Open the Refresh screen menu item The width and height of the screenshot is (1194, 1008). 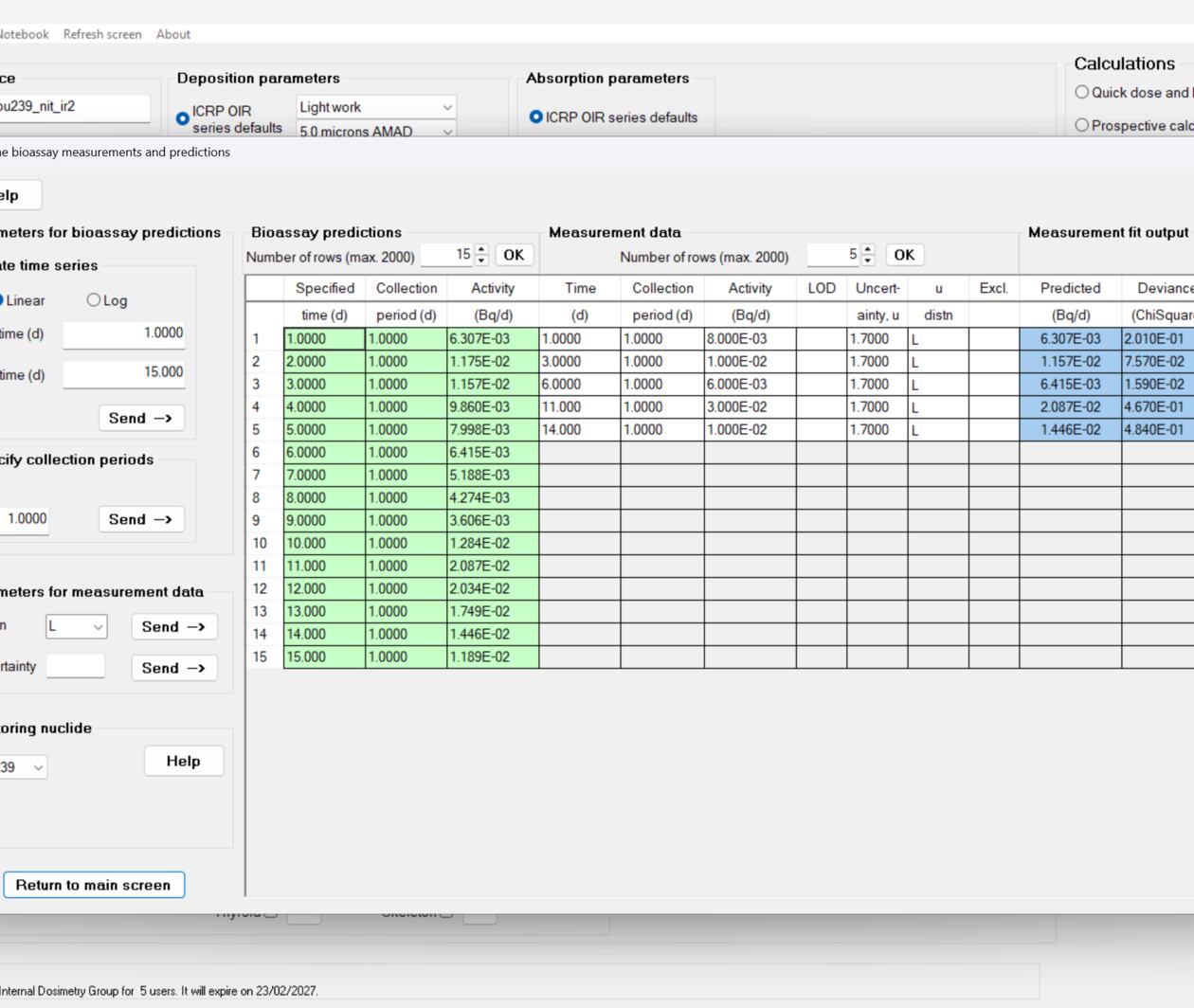(102, 34)
